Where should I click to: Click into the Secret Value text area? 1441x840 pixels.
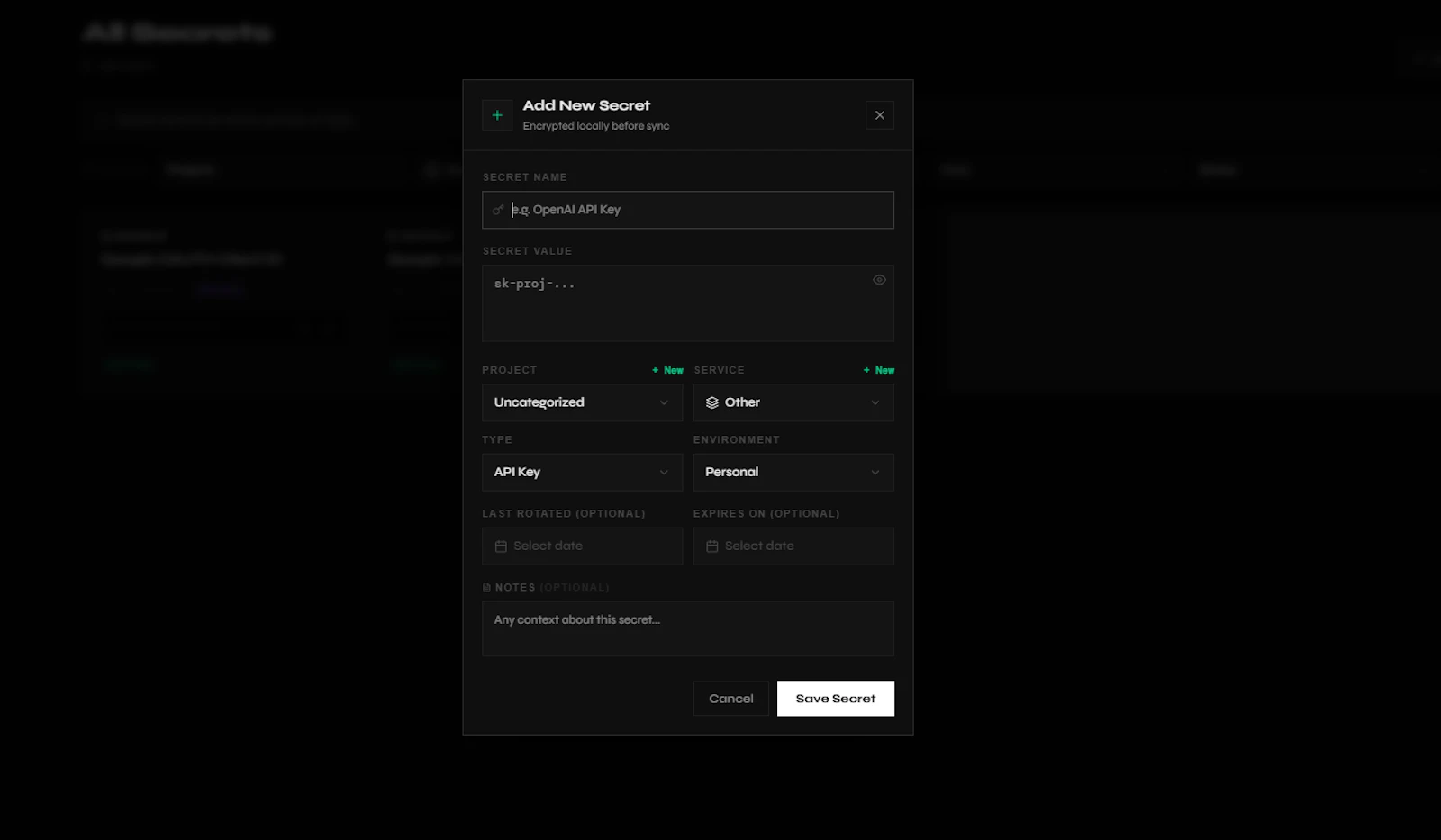coord(688,303)
